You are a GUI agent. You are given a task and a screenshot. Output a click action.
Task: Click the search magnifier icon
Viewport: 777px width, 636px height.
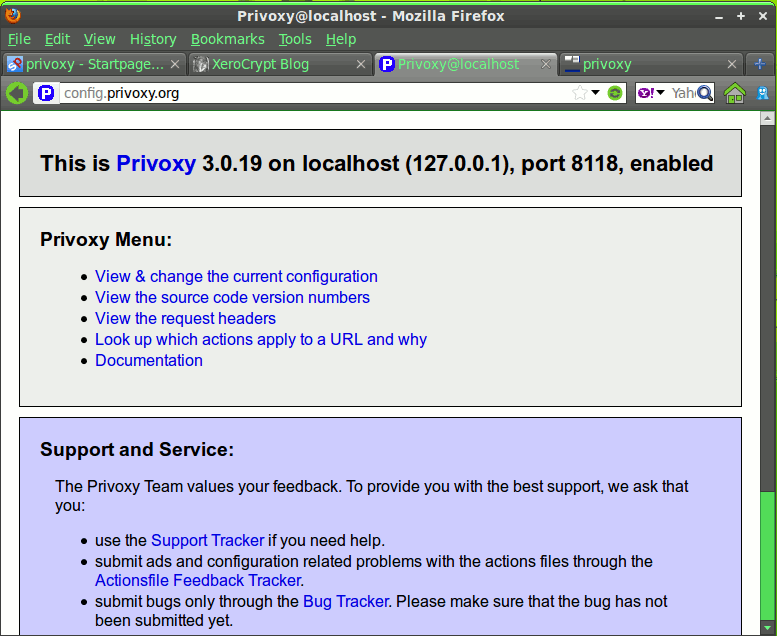pyautogui.click(x=706, y=93)
